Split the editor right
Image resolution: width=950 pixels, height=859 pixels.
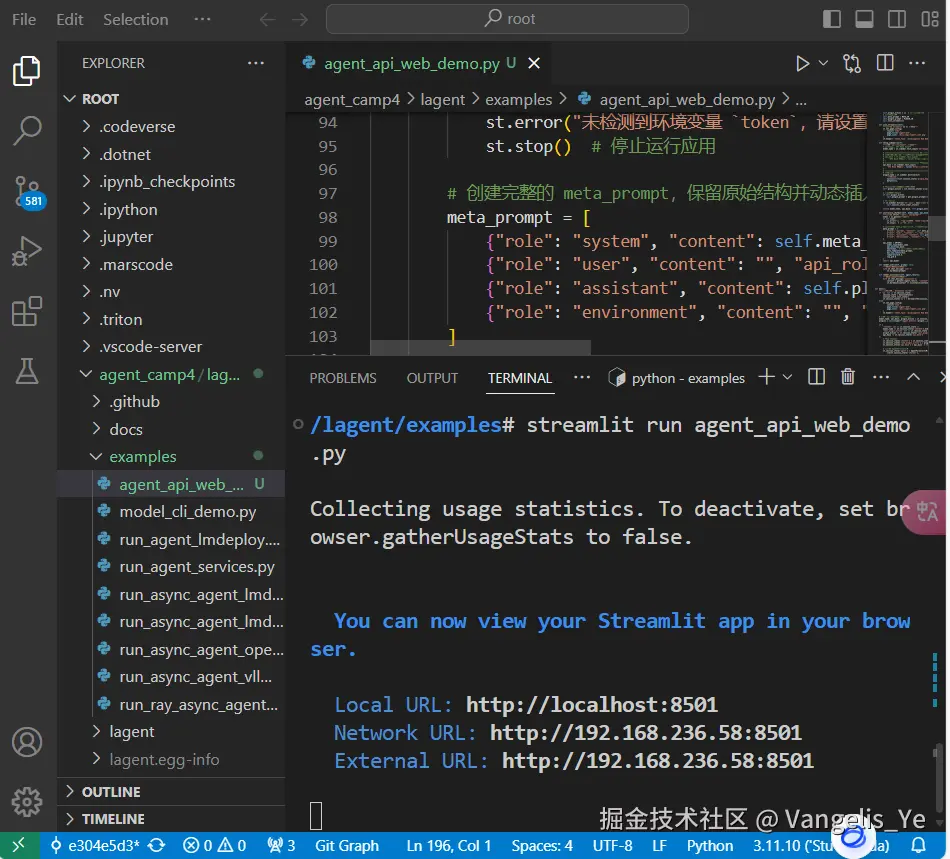point(885,64)
